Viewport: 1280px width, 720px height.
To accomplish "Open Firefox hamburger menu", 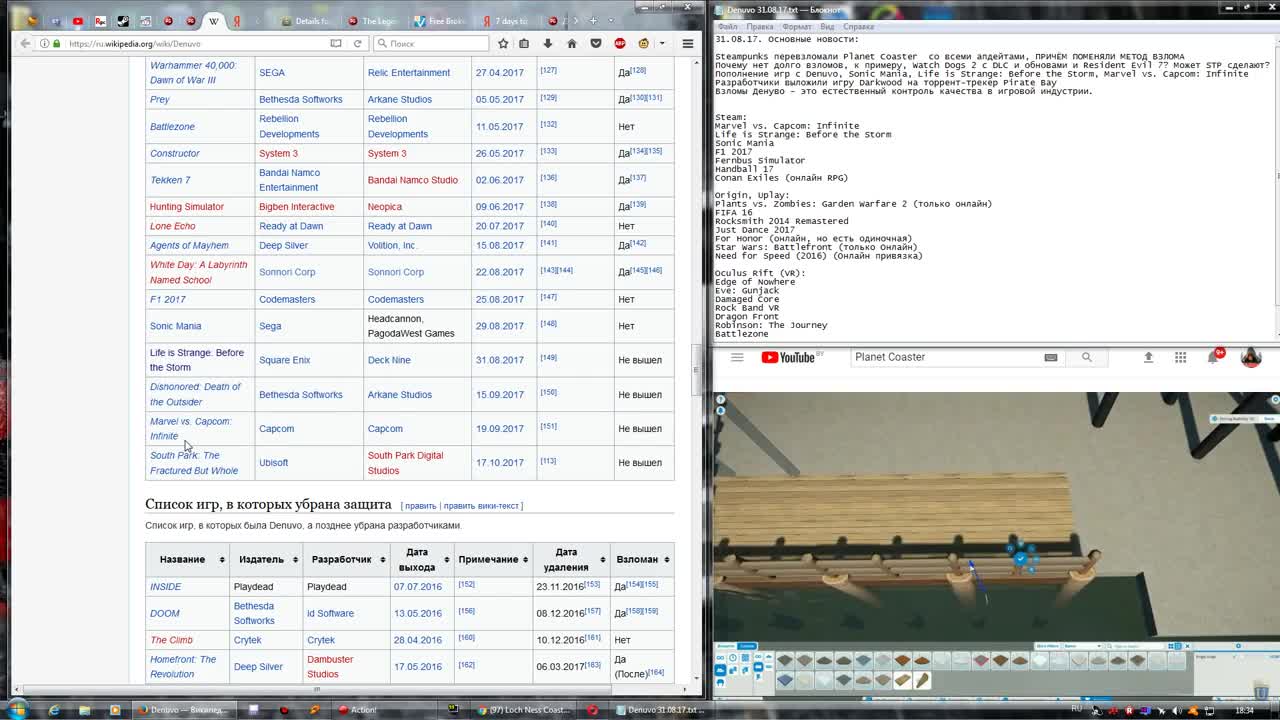I will click(688, 43).
